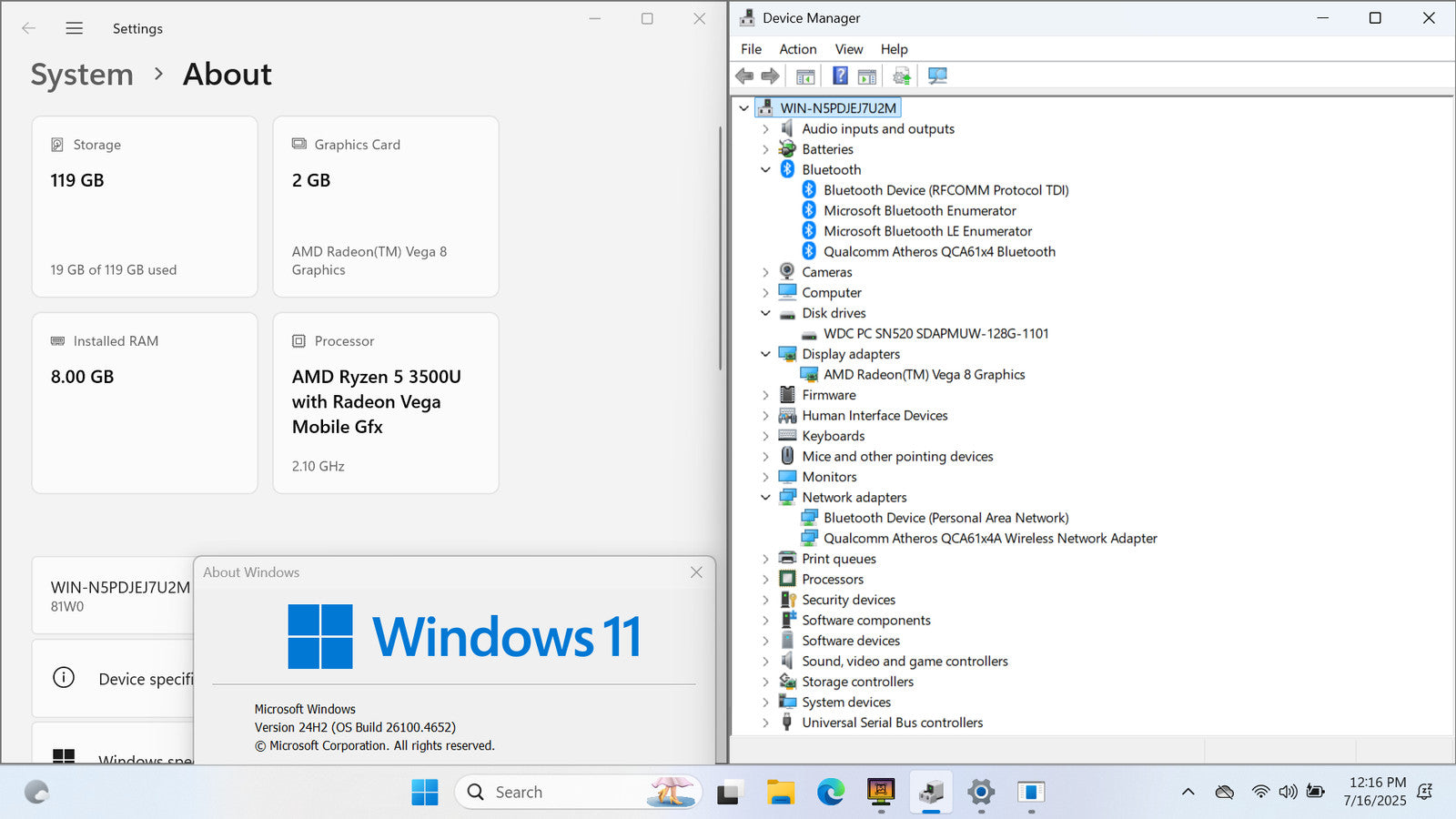Screen dimensions: 1456x819
Task: Open File Explorer from the taskbar
Action: pos(780,793)
